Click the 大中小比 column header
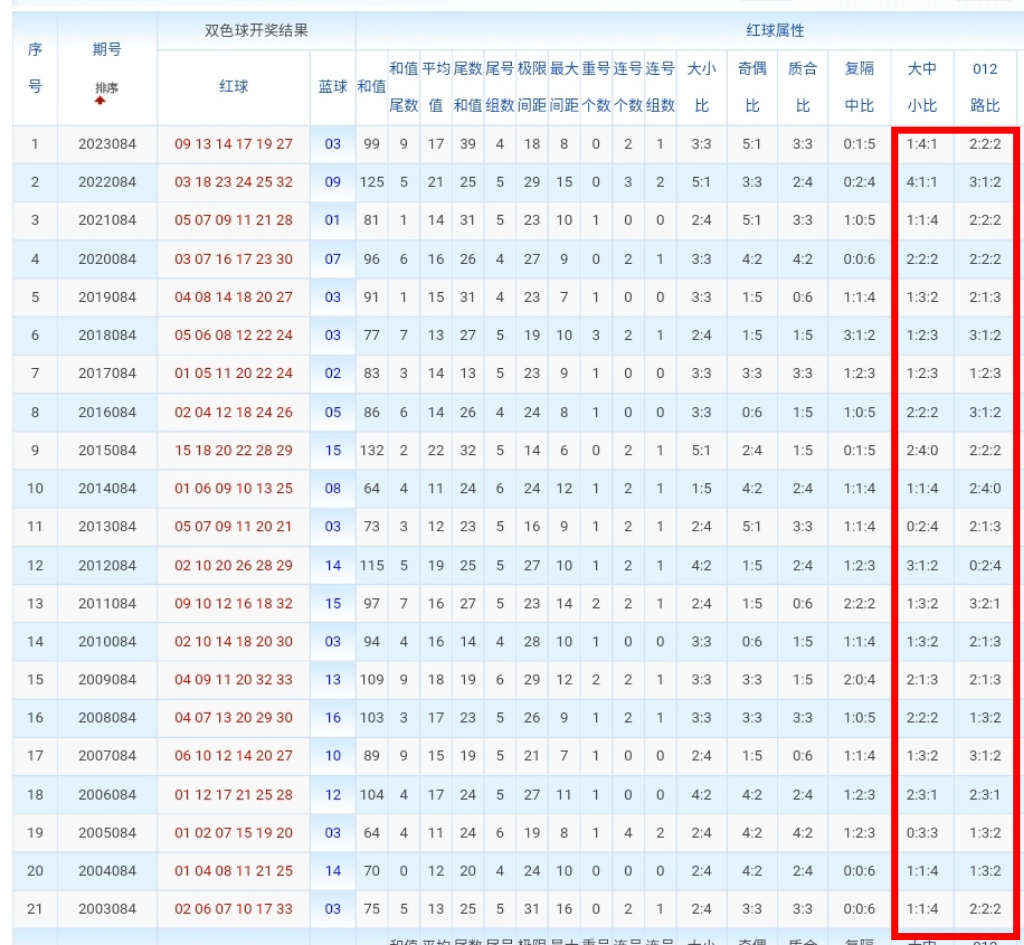This screenshot has height=945, width=1024. [x=921, y=87]
